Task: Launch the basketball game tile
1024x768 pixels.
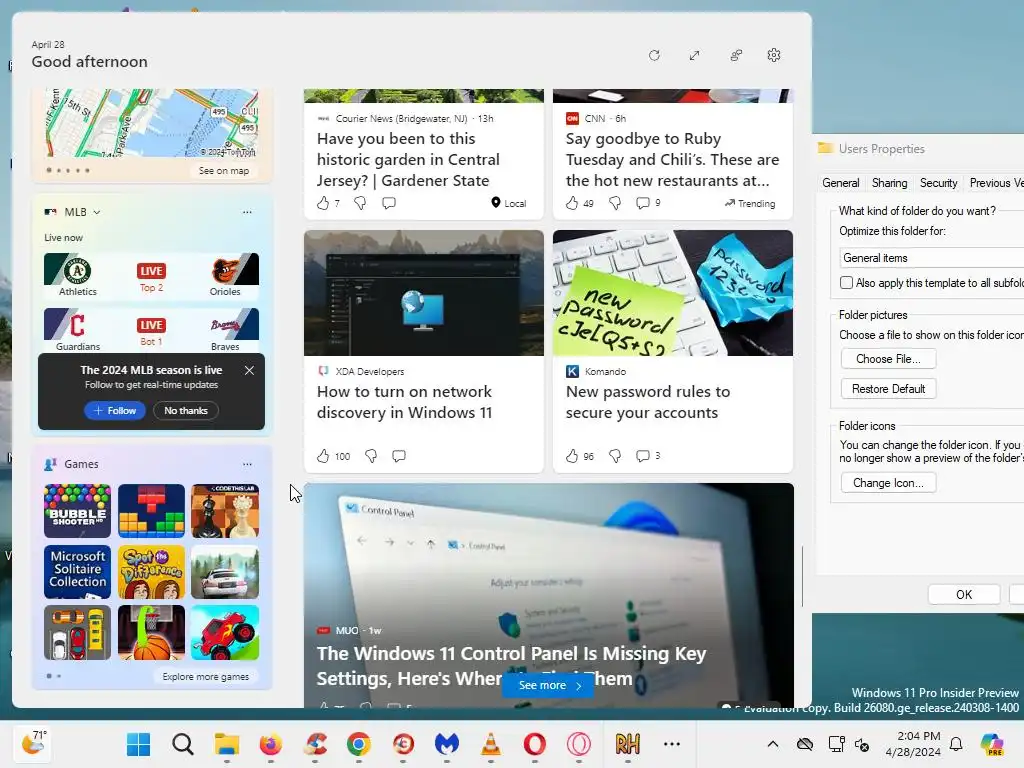Action: click(x=152, y=633)
